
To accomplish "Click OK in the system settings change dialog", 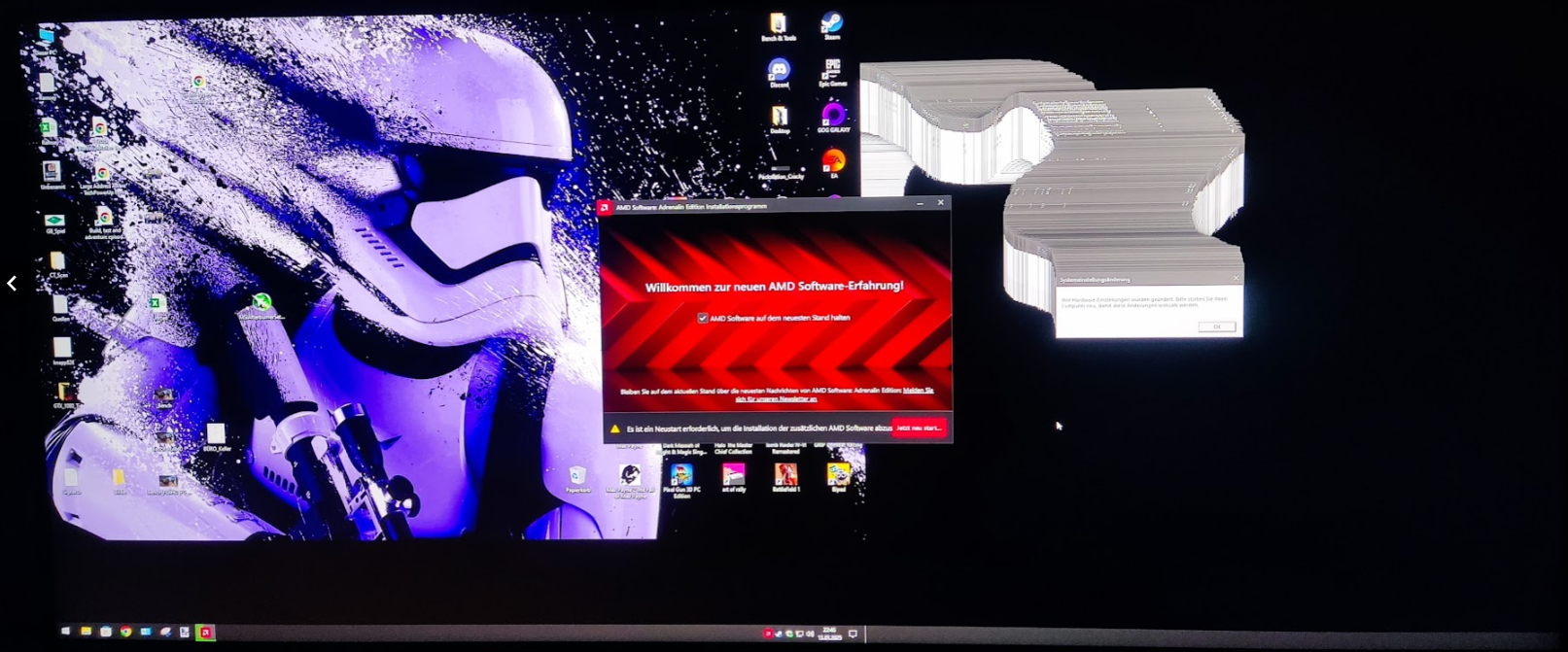I will click(x=1216, y=326).
